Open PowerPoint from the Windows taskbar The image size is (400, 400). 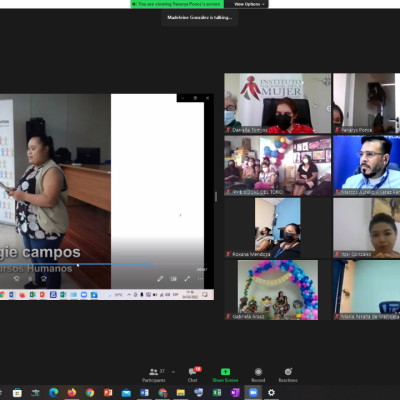108,393
